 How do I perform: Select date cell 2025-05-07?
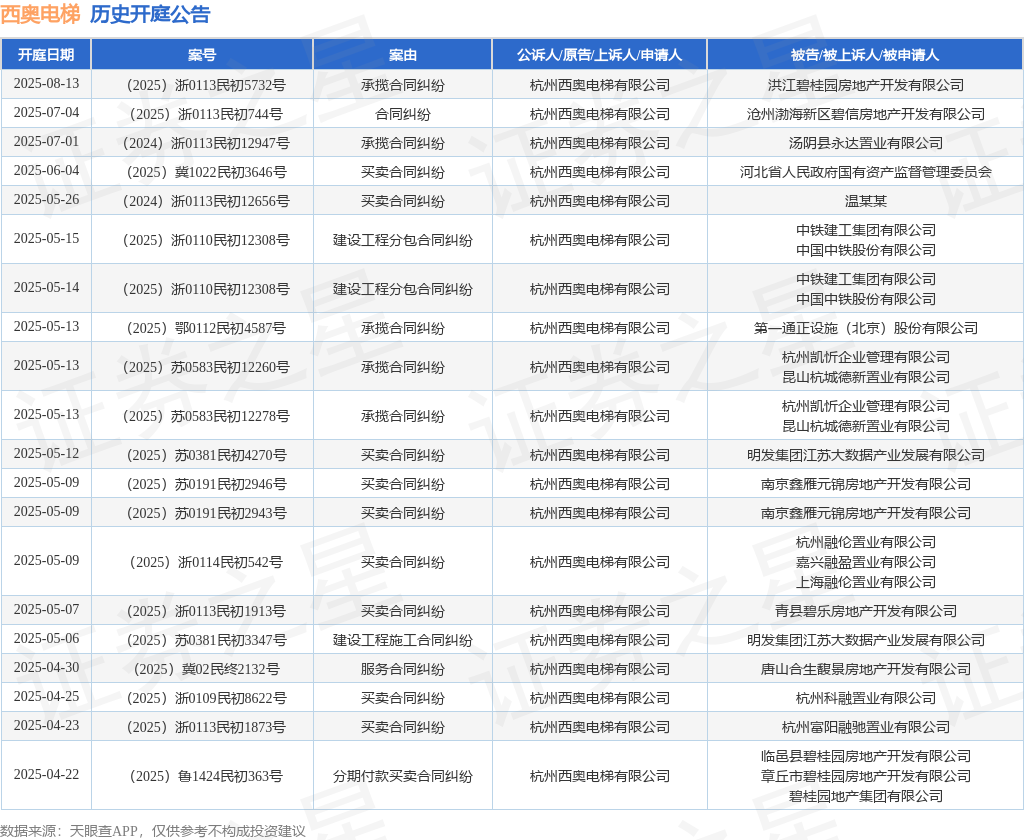click(x=46, y=609)
